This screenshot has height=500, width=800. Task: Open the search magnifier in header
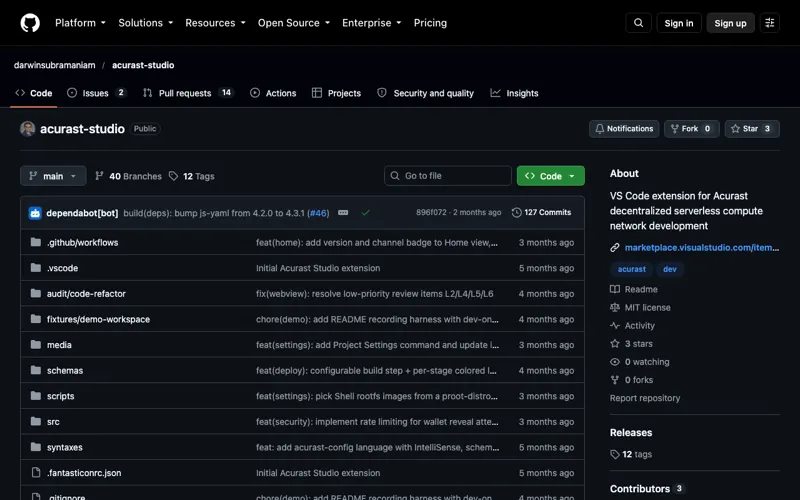pyautogui.click(x=638, y=23)
